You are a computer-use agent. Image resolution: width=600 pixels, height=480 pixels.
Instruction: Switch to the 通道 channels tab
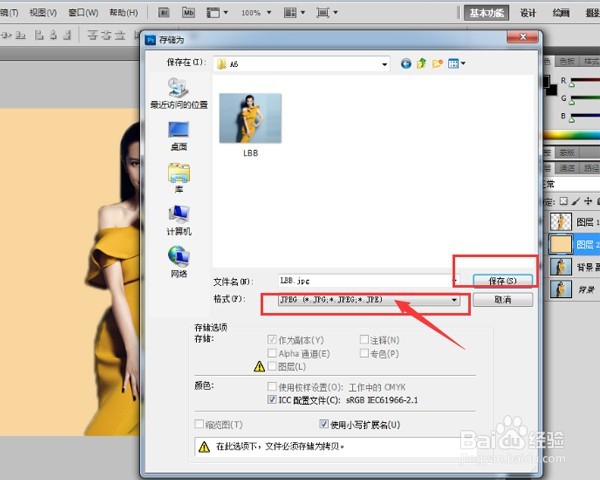point(567,168)
